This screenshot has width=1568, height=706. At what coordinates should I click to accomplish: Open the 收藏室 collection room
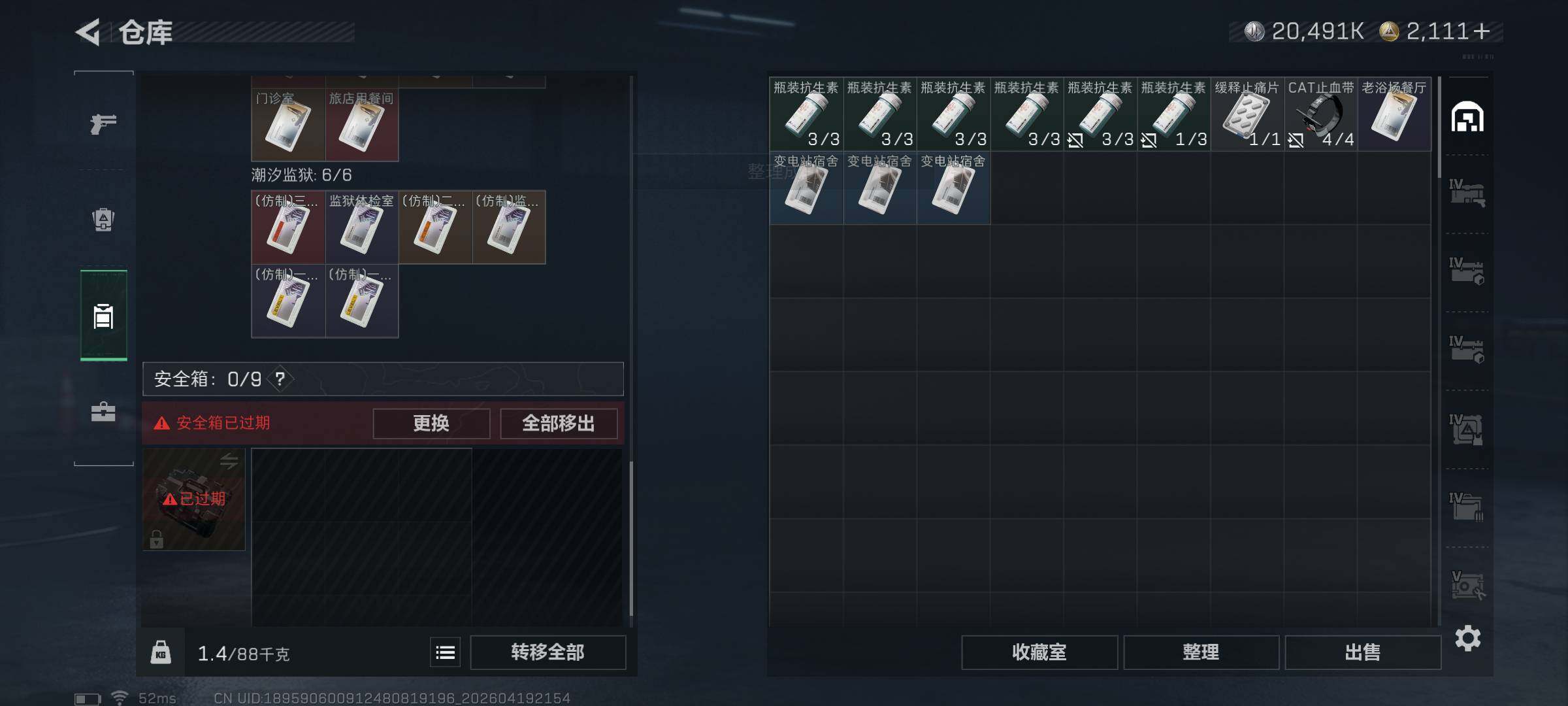(x=1039, y=652)
